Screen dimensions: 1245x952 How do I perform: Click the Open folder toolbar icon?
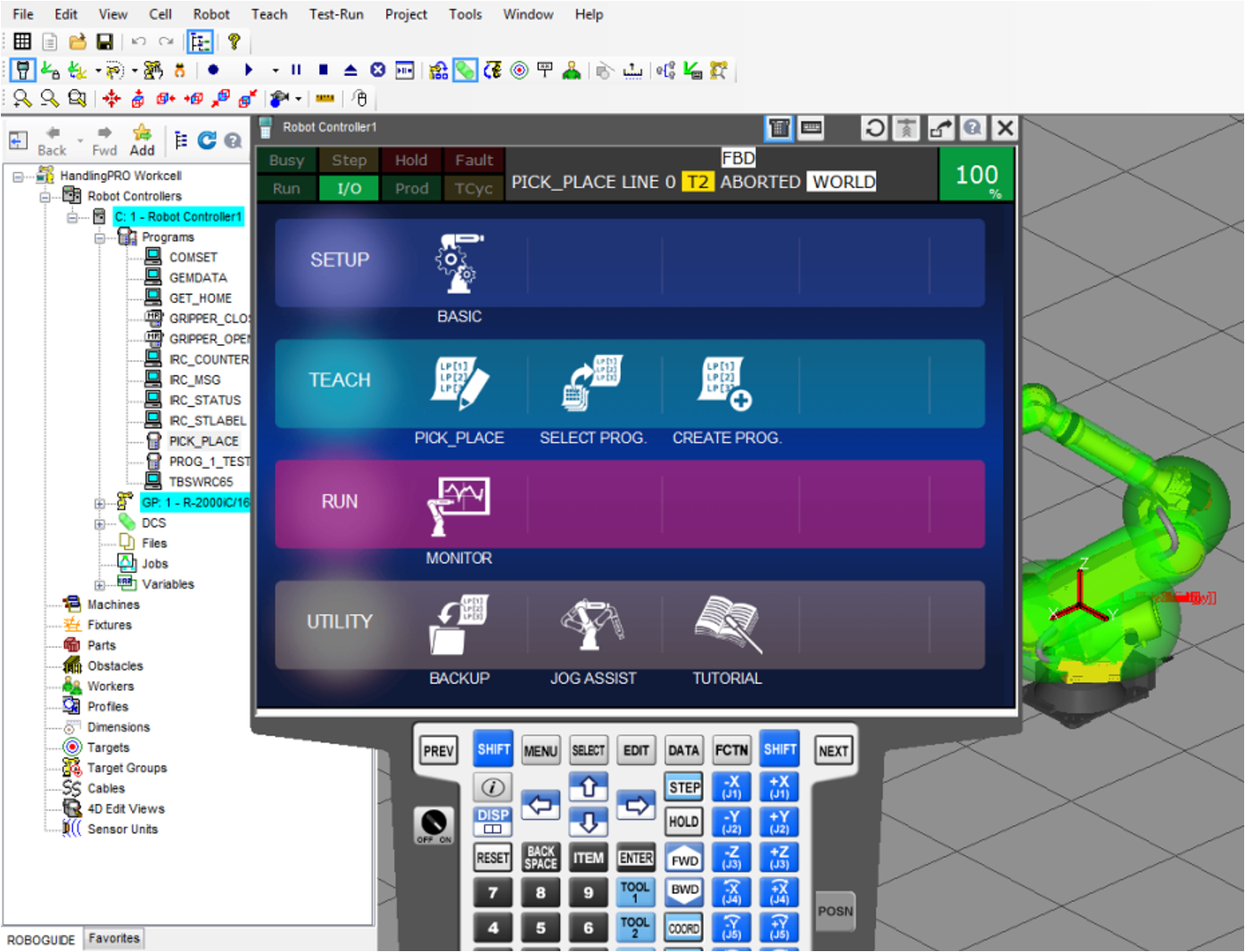click(78, 41)
